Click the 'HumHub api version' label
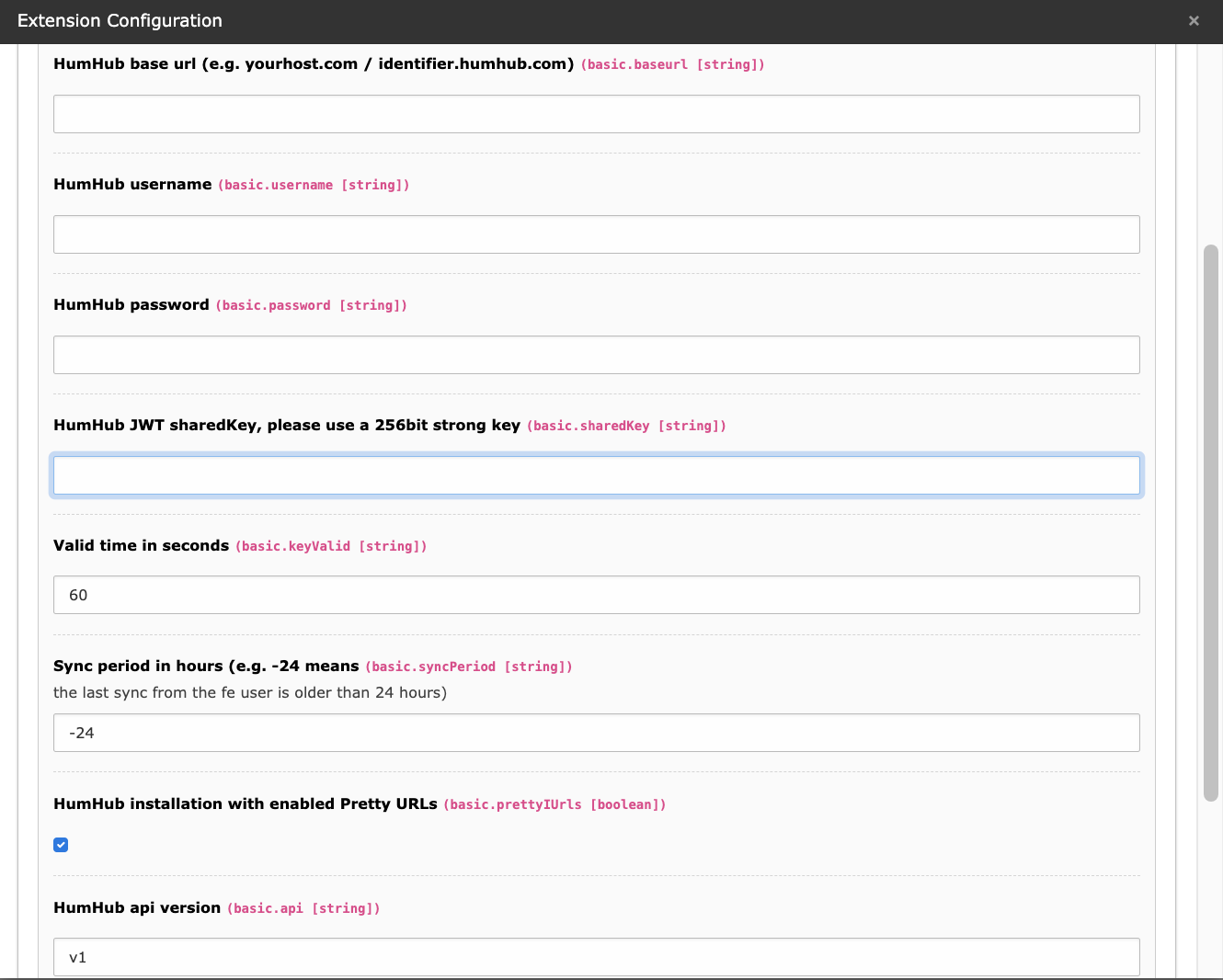Viewport: 1223px width, 980px height. (137, 908)
